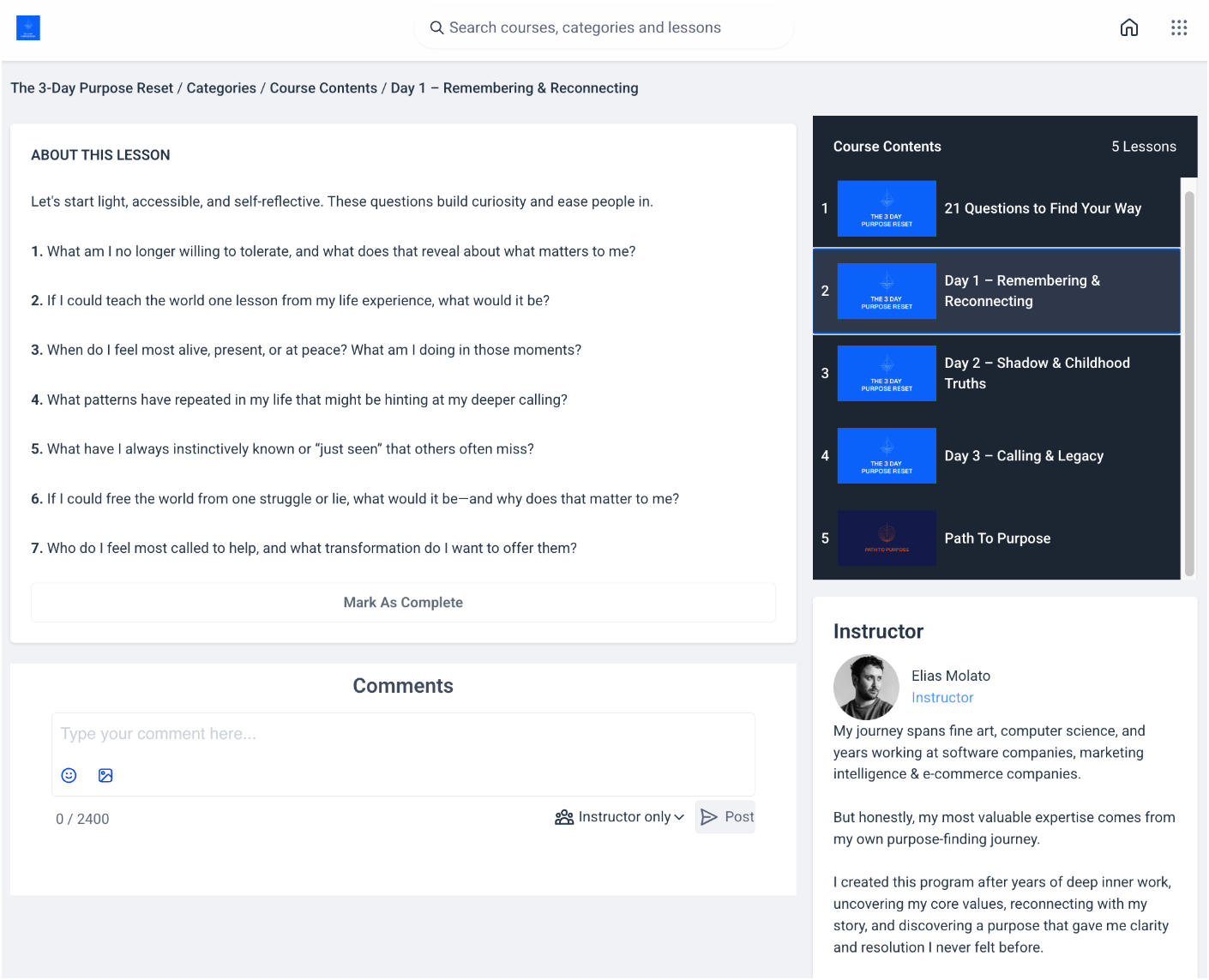Open the Path To Purpose lesson

click(x=996, y=538)
